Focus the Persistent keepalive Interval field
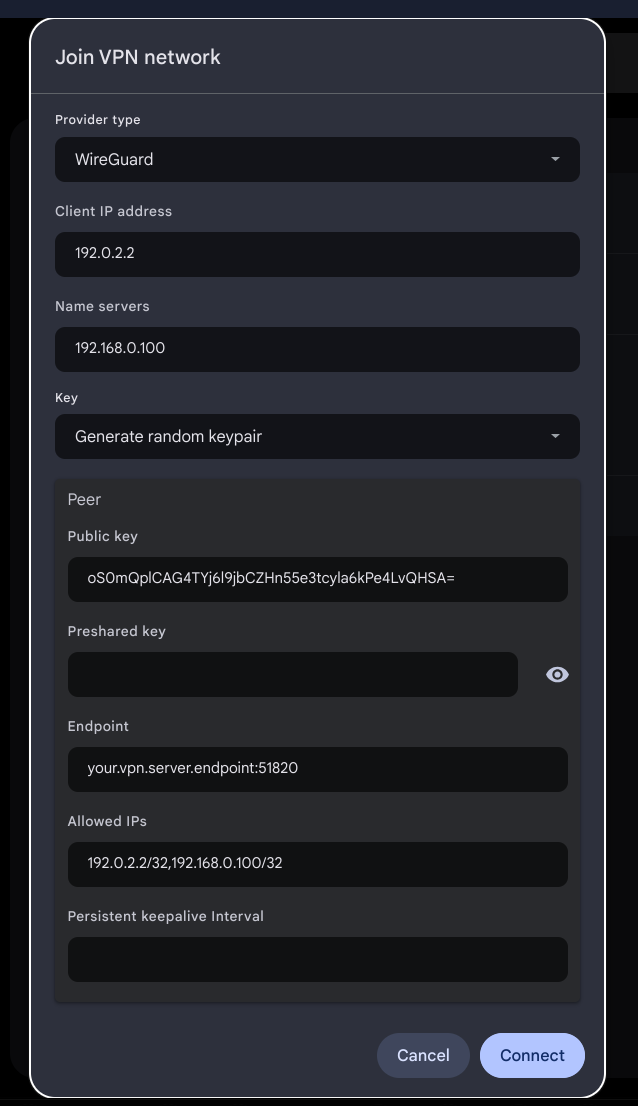The width and height of the screenshot is (638, 1106). 317,959
